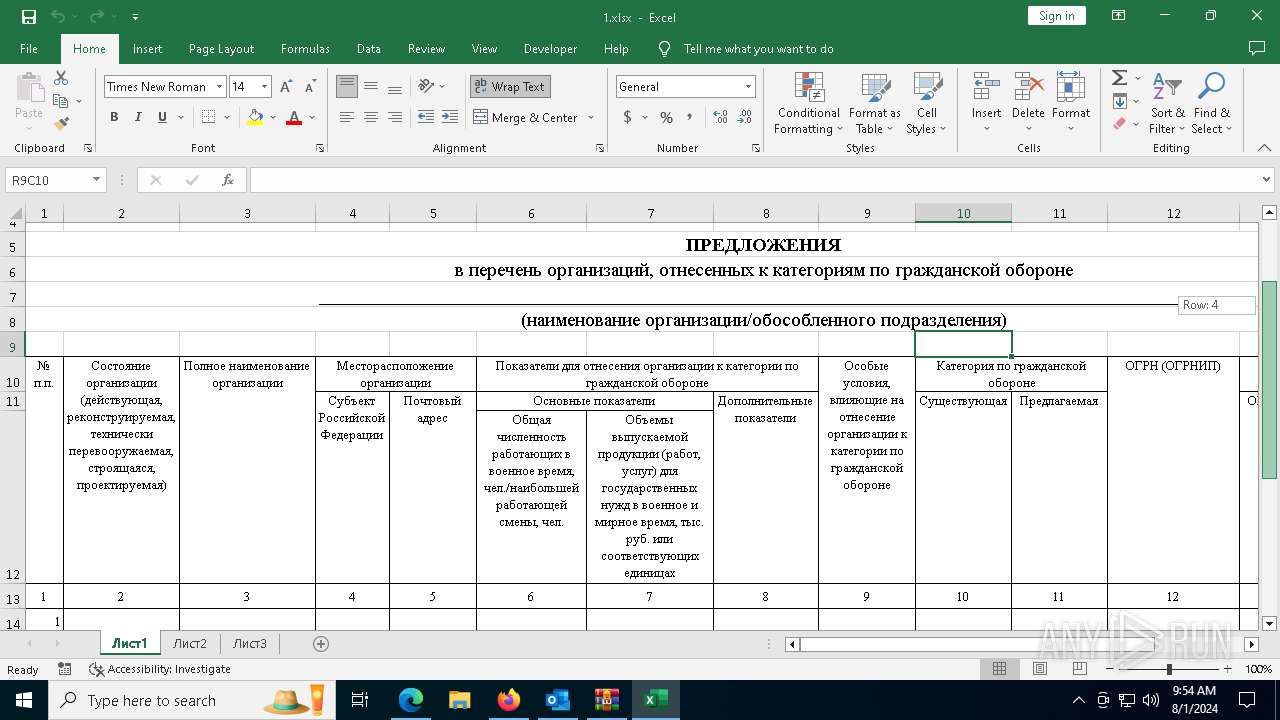Toggle Bold formatting
The height and width of the screenshot is (720, 1280).
114,117
